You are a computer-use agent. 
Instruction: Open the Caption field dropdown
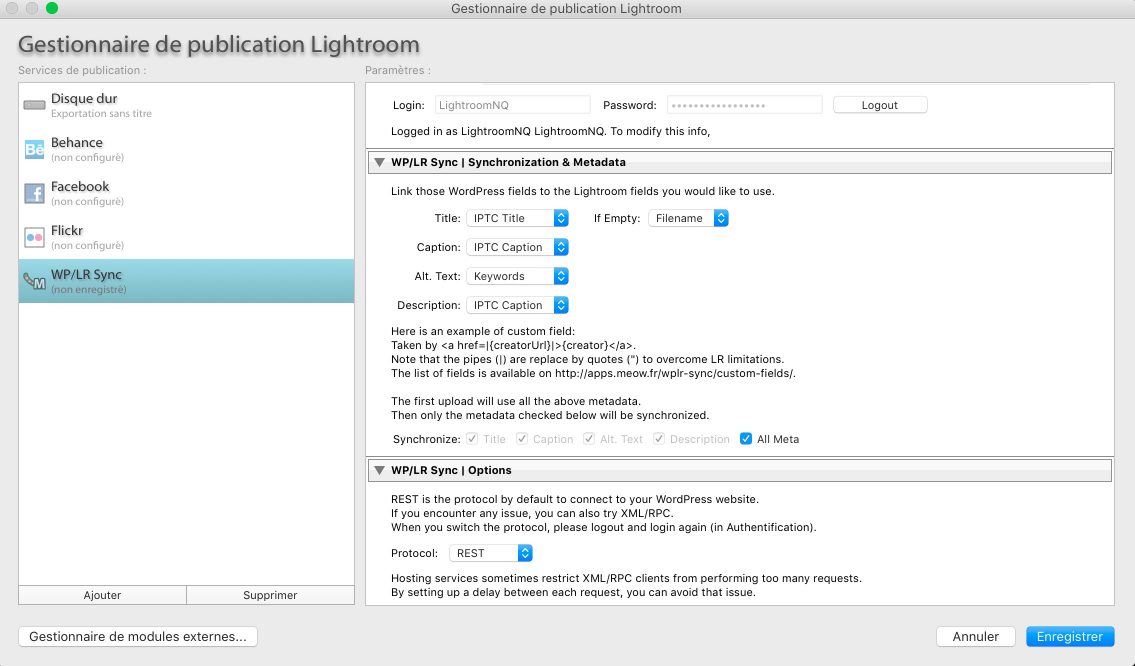[518, 247]
